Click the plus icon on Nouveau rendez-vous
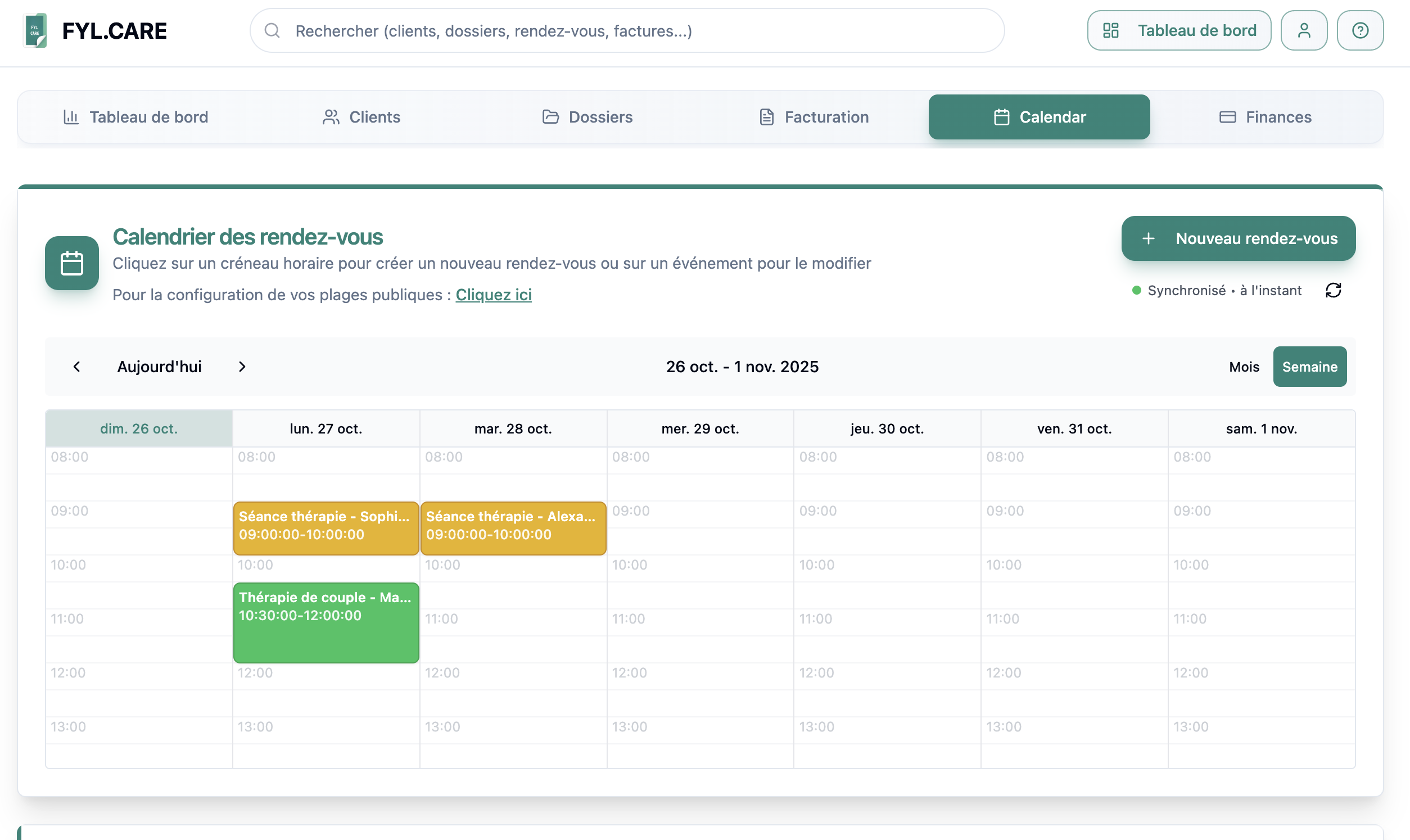Viewport: 1410px width, 840px height. pyautogui.click(x=1147, y=238)
